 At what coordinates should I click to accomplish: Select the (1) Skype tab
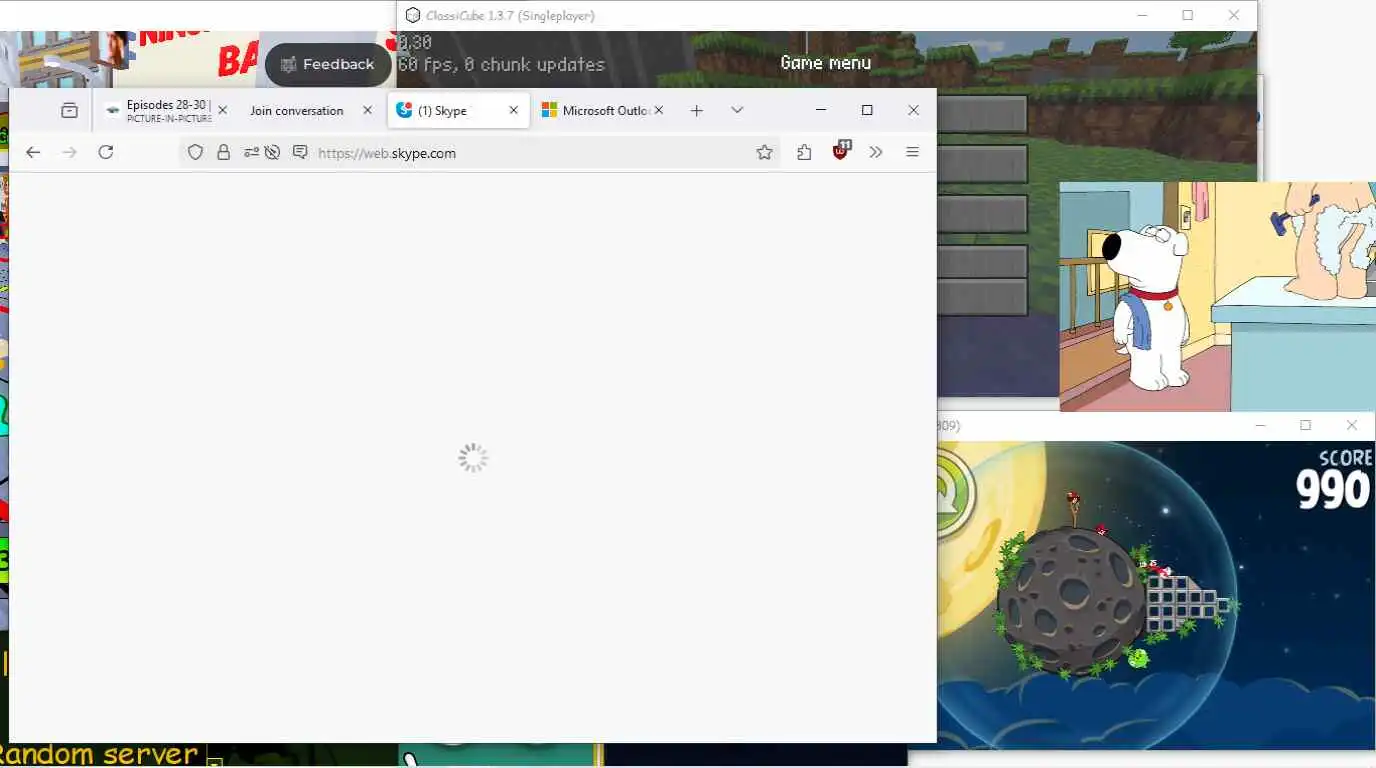coord(458,110)
